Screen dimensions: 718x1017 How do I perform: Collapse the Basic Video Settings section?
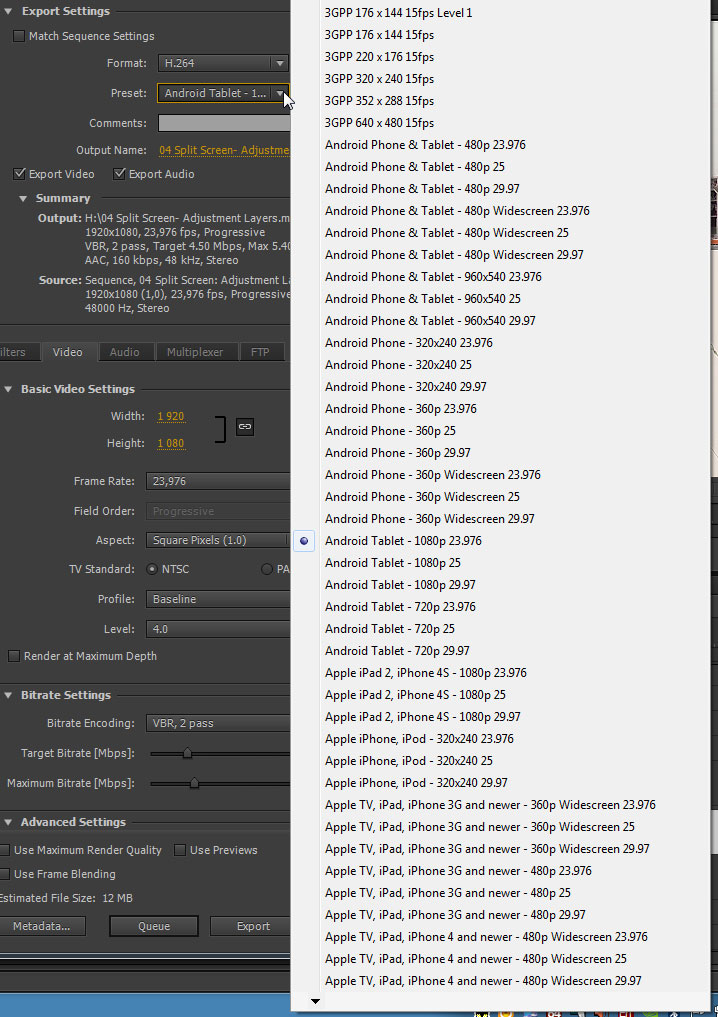(x=8, y=389)
